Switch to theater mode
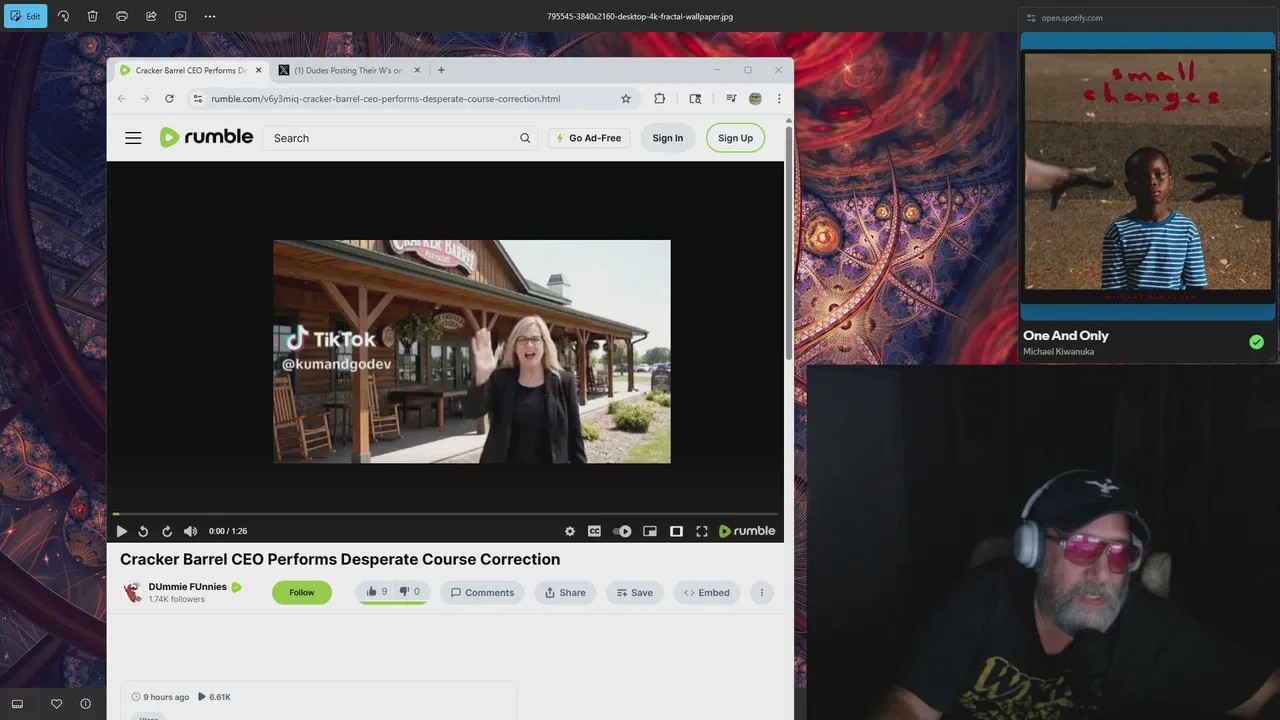The image size is (1280, 720). pyautogui.click(x=676, y=531)
